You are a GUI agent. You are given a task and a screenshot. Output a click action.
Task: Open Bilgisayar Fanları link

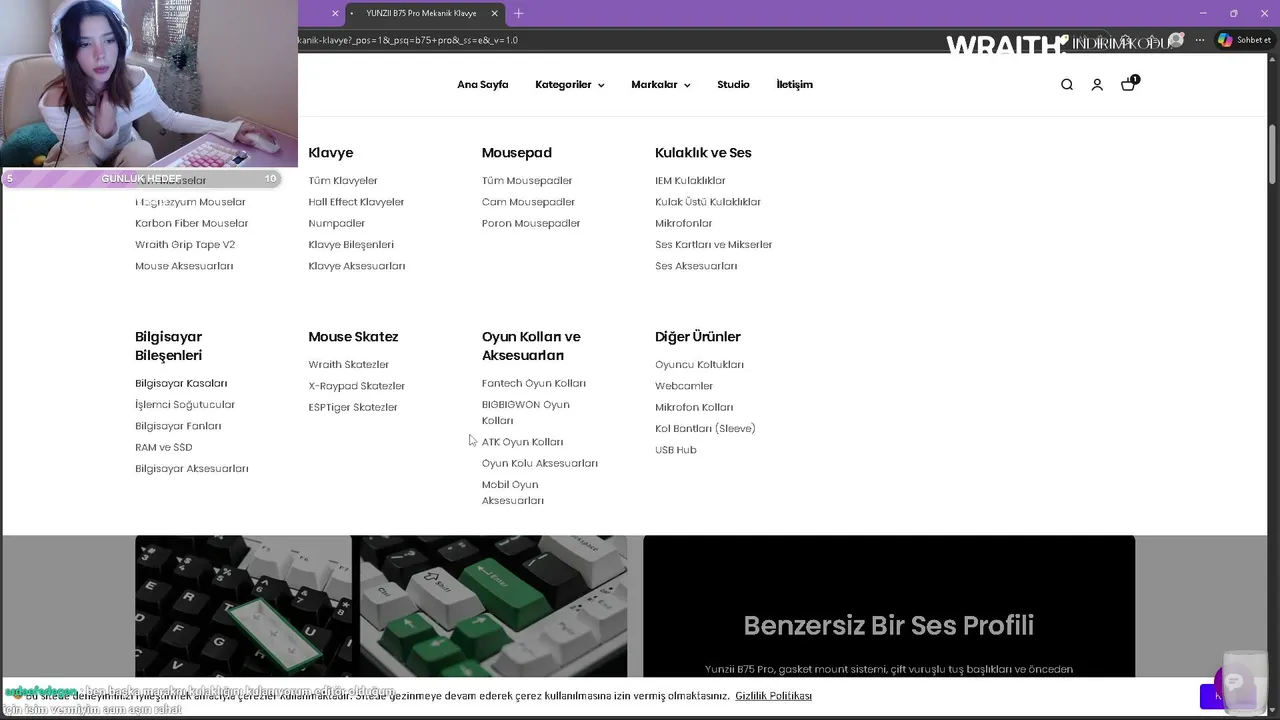pyautogui.click(x=178, y=426)
